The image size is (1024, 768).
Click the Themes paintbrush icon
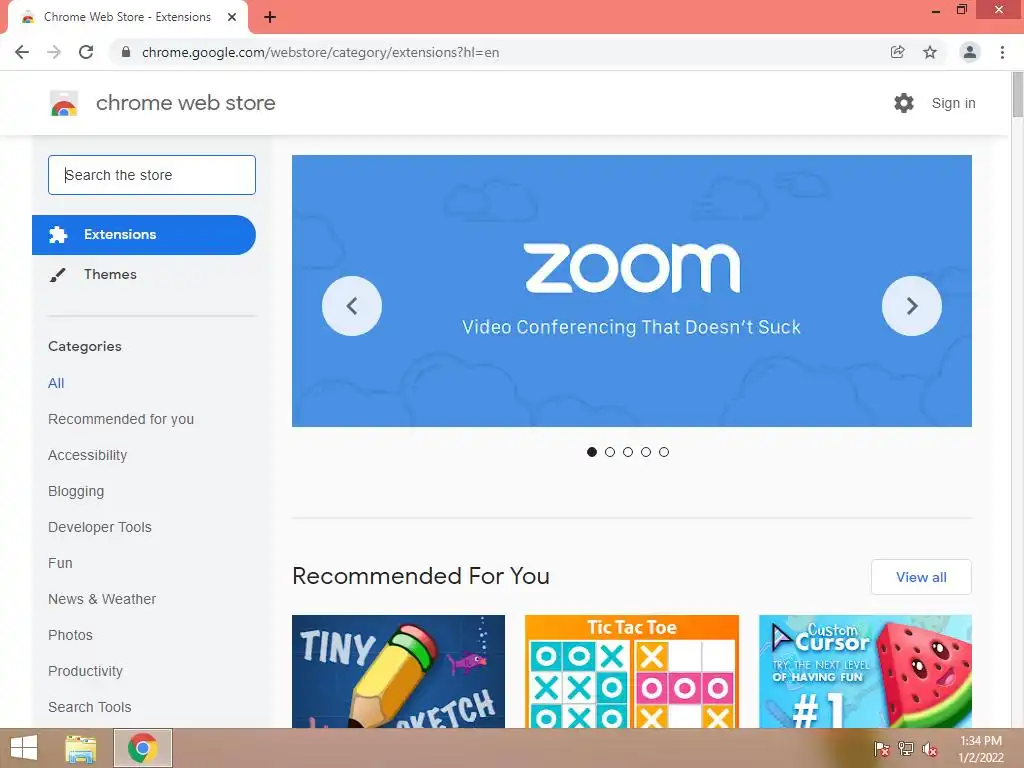[57, 275]
